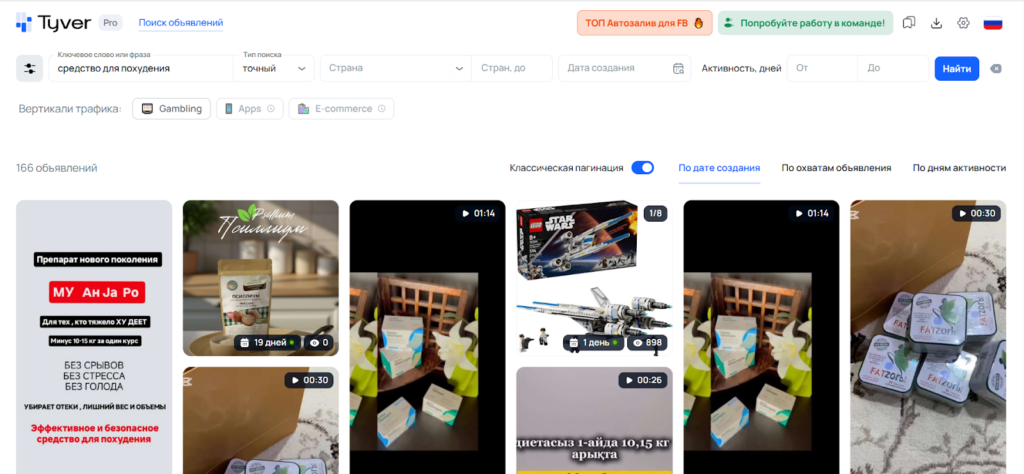Viewport: 1024px width, 474px height.
Task: Focus the activity days From field
Action: point(822,69)
